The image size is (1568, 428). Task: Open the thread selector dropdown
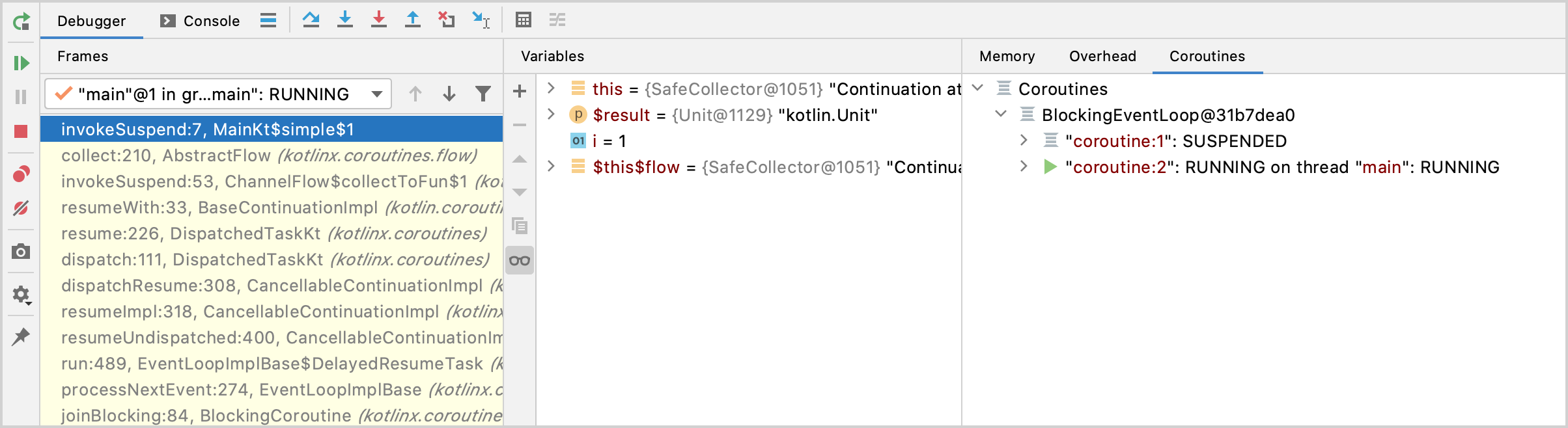pyautogui.click(x=218, y=94)
